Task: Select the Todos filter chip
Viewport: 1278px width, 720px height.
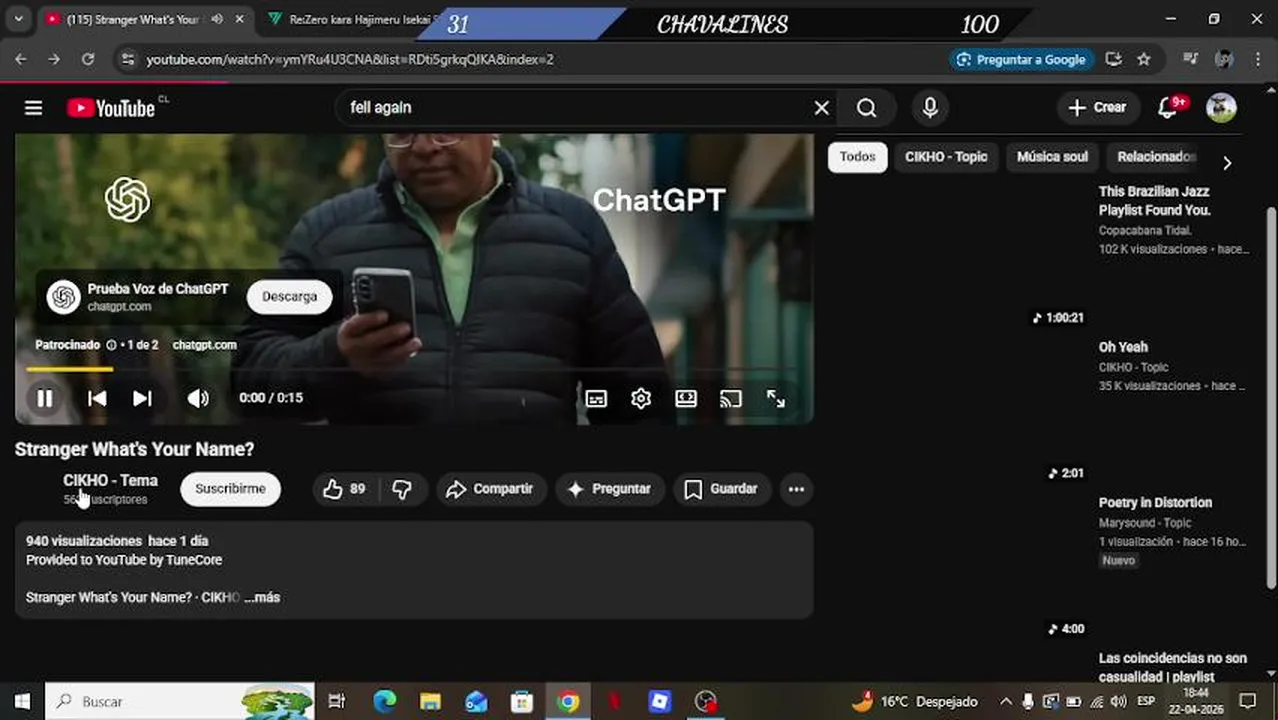Action: tap(857, 157)
